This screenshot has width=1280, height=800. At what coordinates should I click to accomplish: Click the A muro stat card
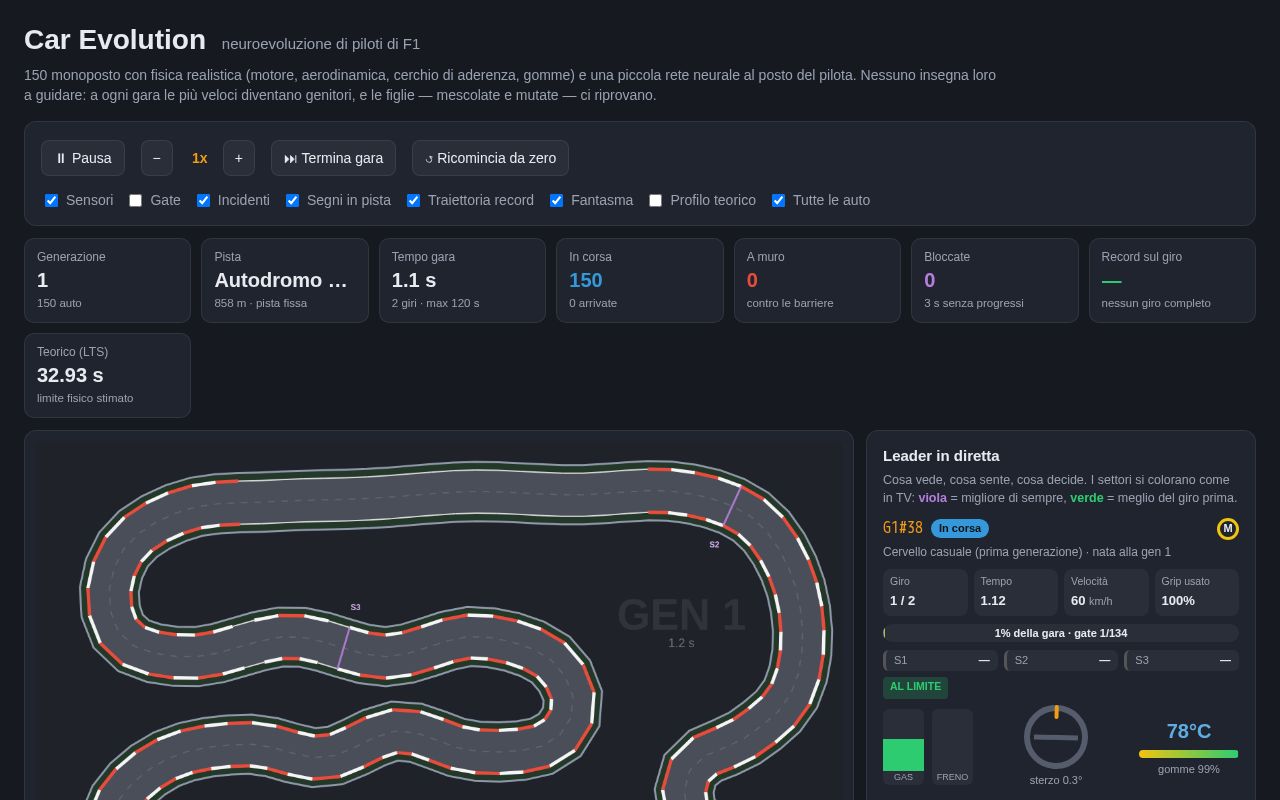(817, 280)
